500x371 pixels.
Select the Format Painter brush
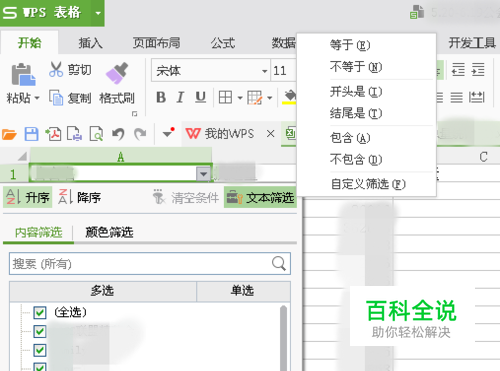[117, 73]
